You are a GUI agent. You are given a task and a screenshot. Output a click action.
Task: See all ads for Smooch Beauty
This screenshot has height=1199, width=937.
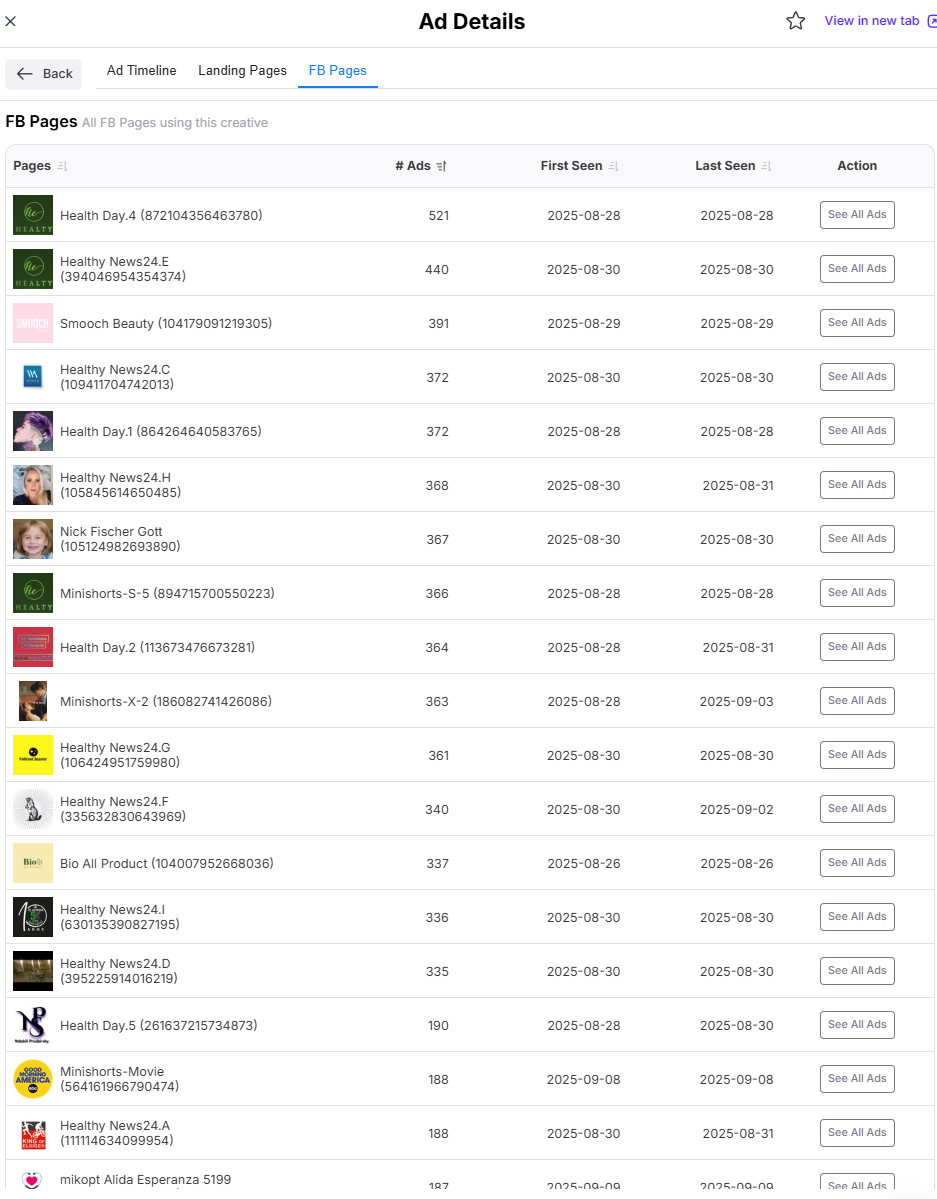[857, 323]
